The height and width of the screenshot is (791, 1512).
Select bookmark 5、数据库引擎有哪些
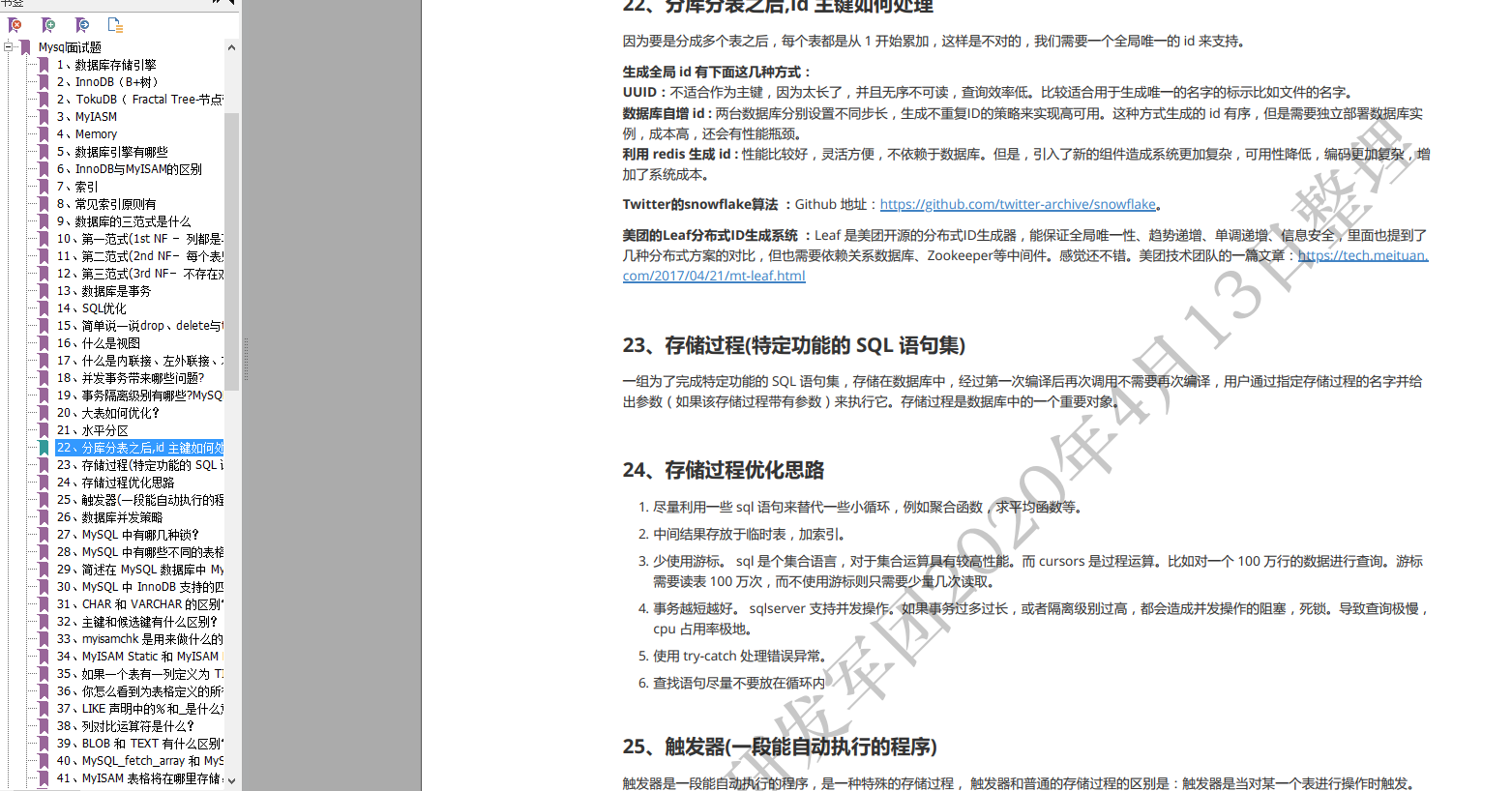click(112, 152)
